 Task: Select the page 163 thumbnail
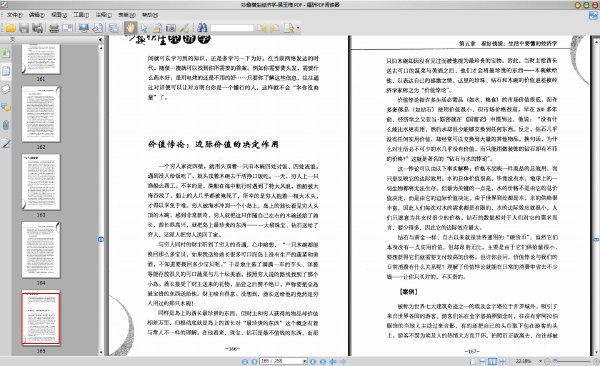pyautogui.click(x=41, y=182)
